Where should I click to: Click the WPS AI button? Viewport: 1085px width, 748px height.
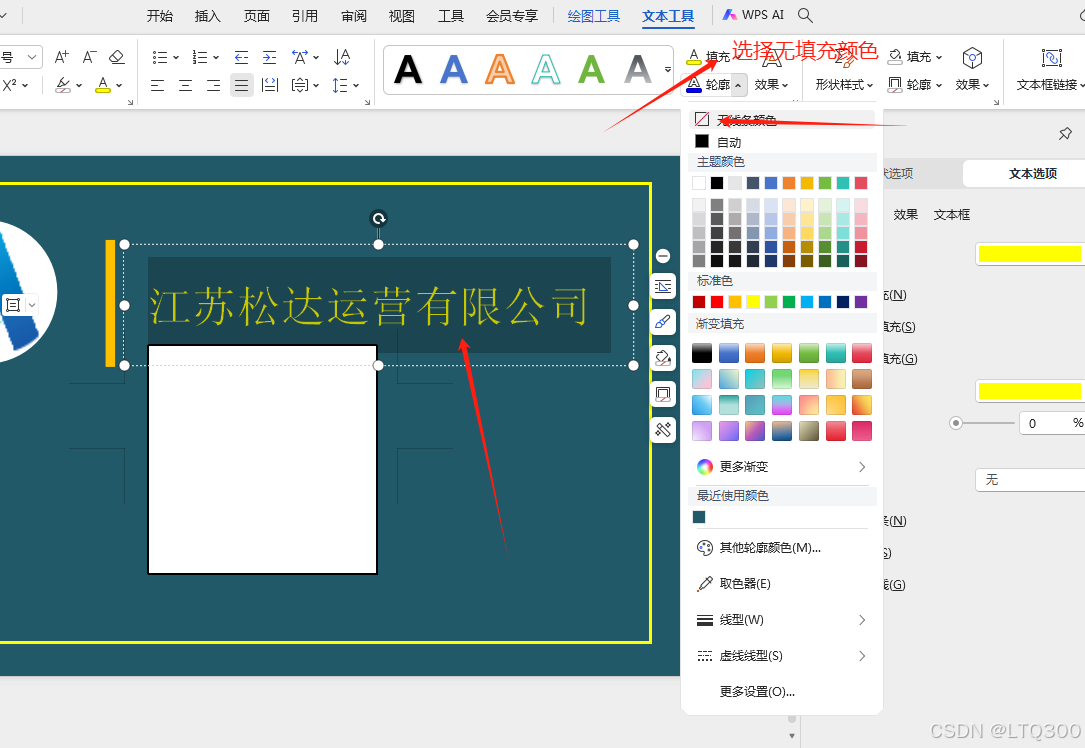point(754,15)
